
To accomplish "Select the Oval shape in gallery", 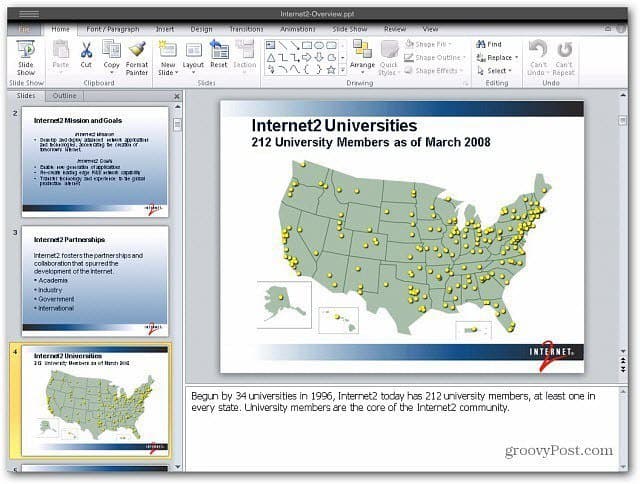I will coord(319,45).
